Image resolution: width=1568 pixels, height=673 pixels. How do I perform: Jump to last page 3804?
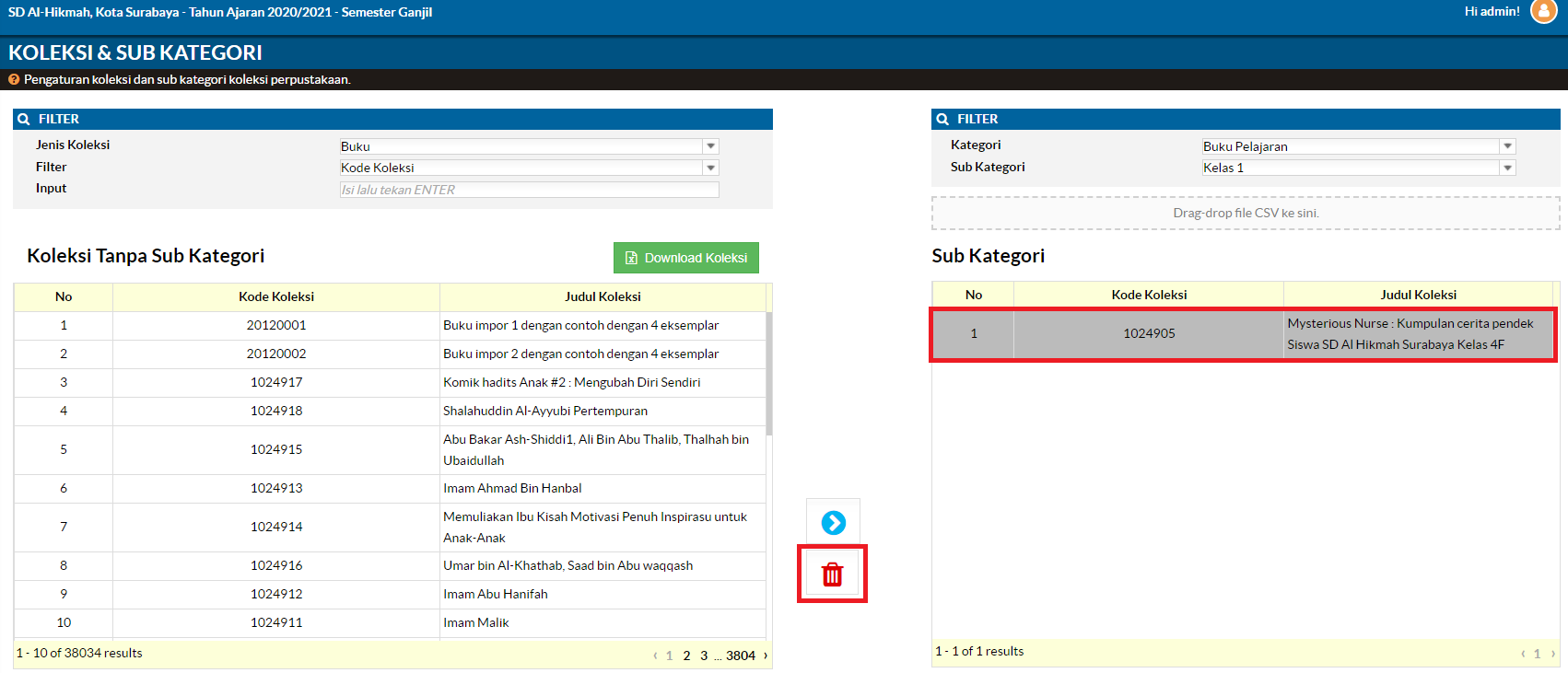[x=741, y=656]
